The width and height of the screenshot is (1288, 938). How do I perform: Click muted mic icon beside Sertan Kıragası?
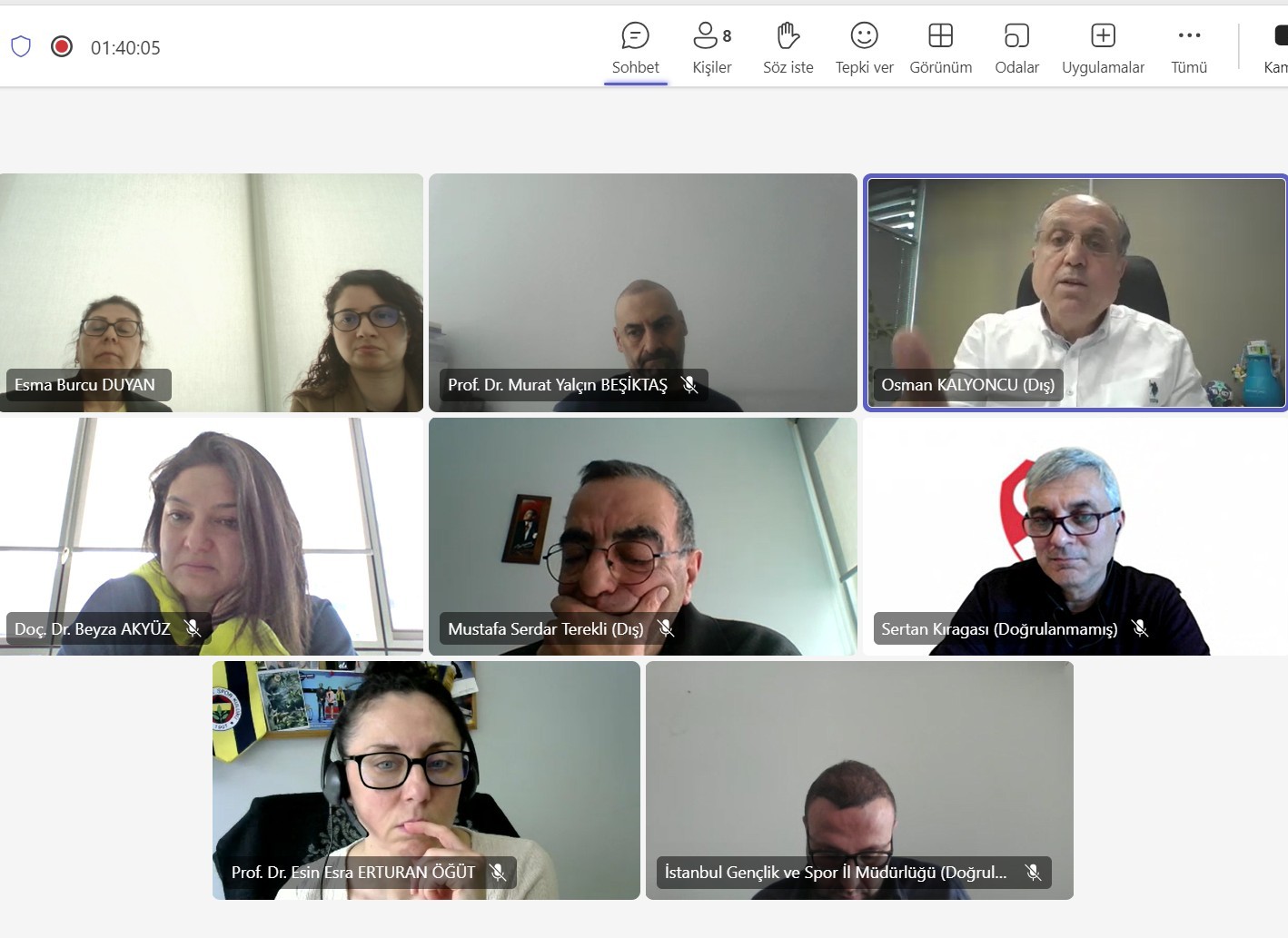1140,628
